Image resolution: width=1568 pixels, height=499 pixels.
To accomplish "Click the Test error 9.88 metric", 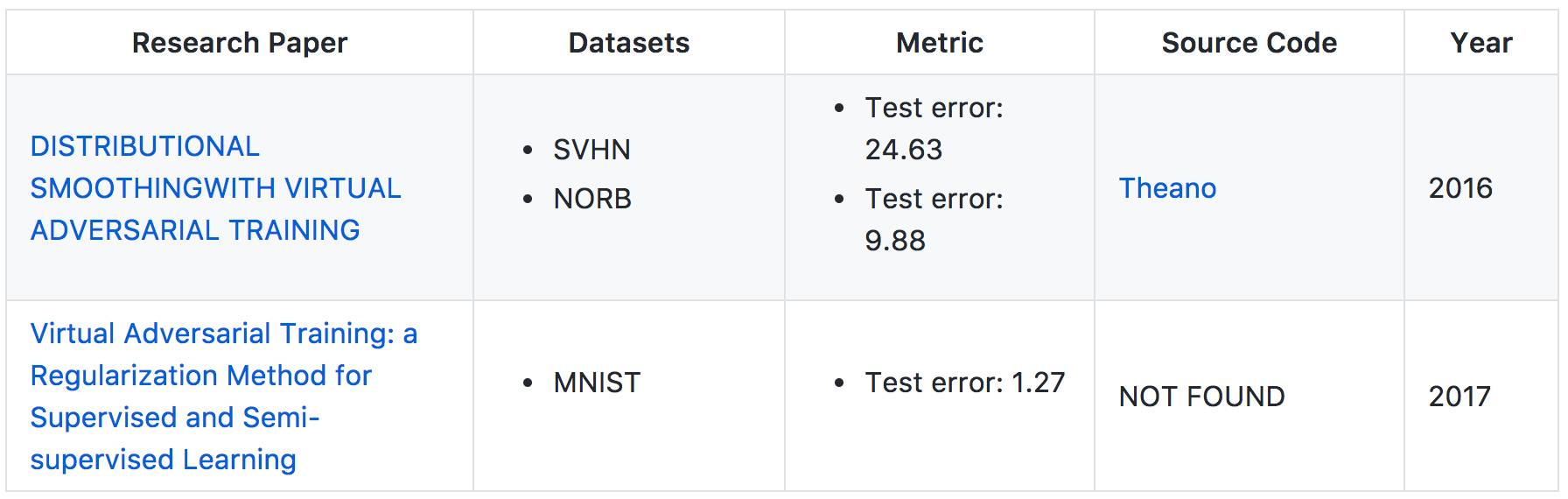I will click(x=934, y=220).
